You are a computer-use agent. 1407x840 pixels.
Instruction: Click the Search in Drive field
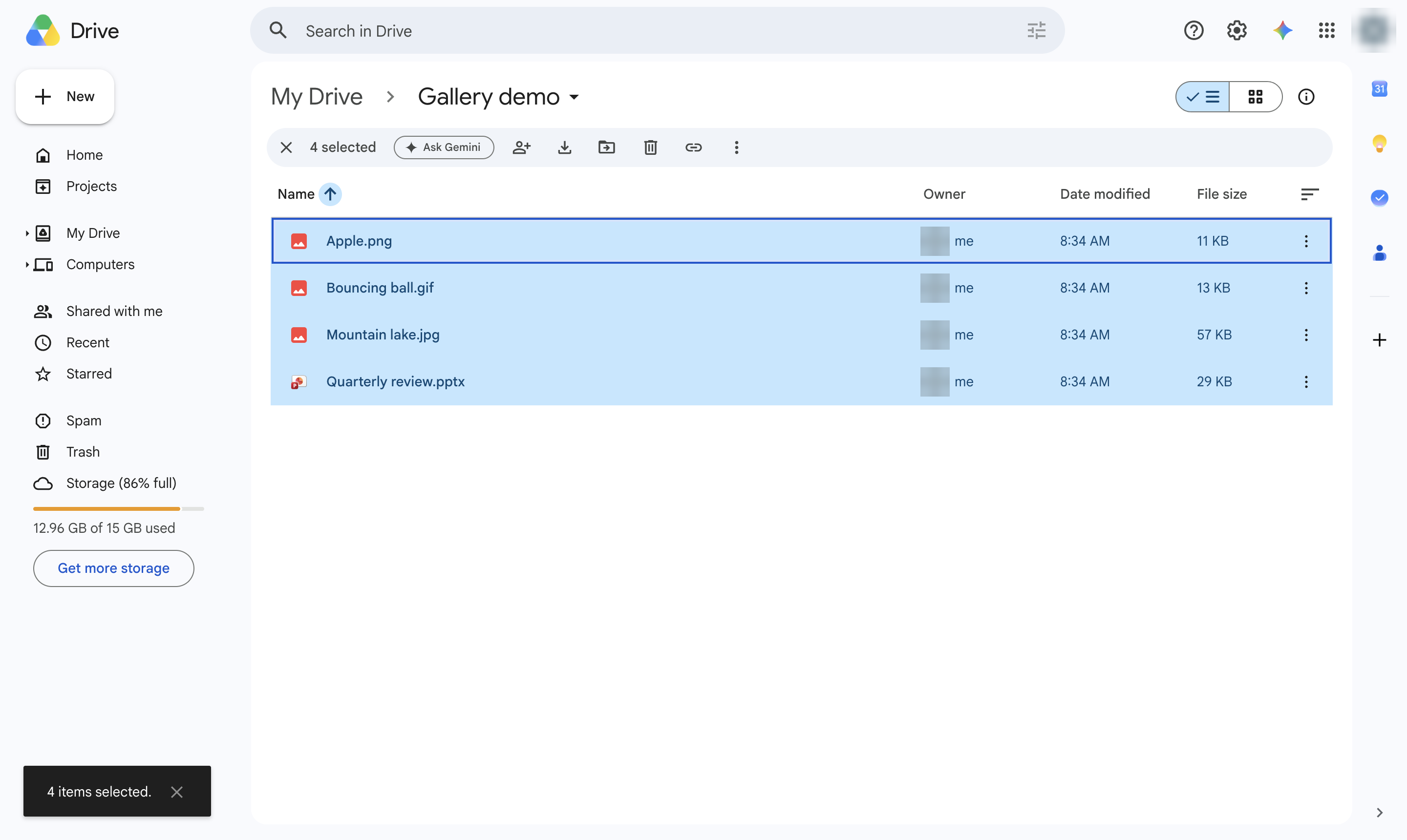click(x=657, y=31)
